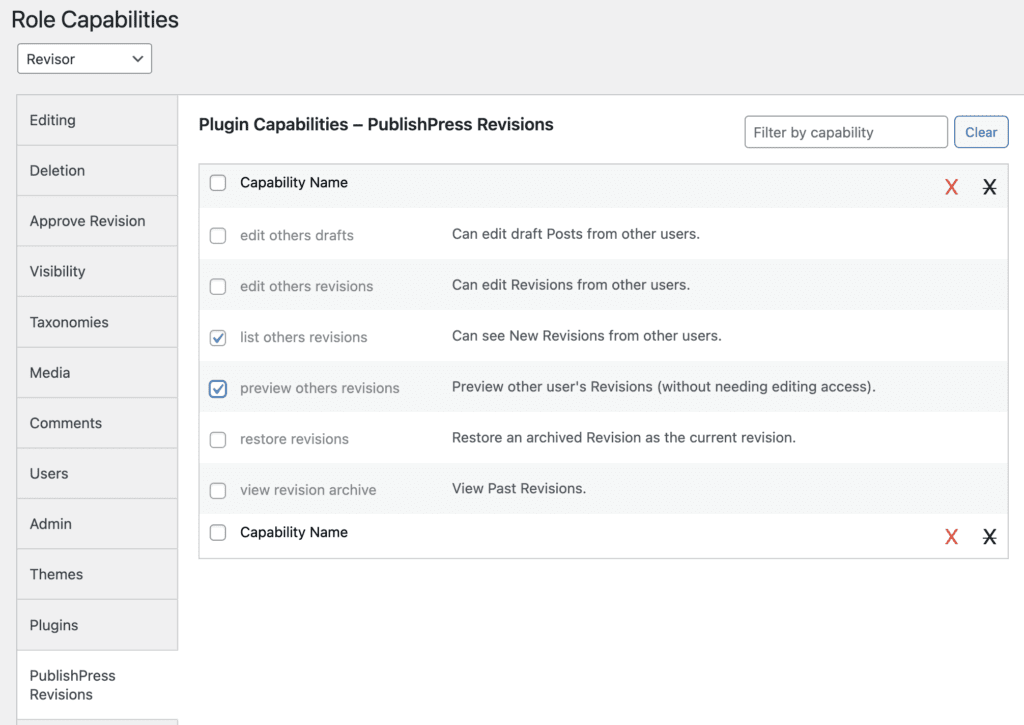Click the black X icon in top header row
Screen dimensions: 1024x725
click(989, 187)
